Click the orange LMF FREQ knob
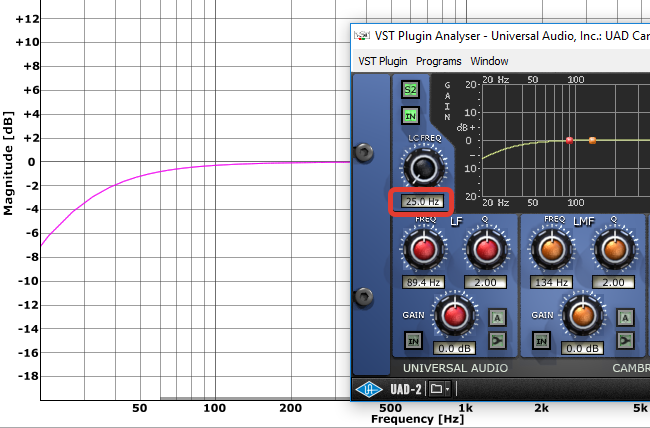 pyautogui.click(x=551, y=250)
